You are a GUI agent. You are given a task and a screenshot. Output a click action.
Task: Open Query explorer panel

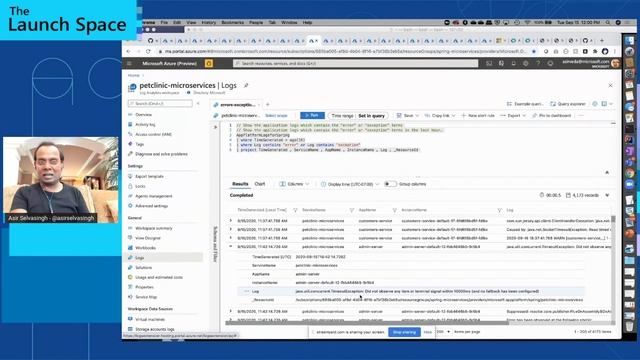pos(568,104)
